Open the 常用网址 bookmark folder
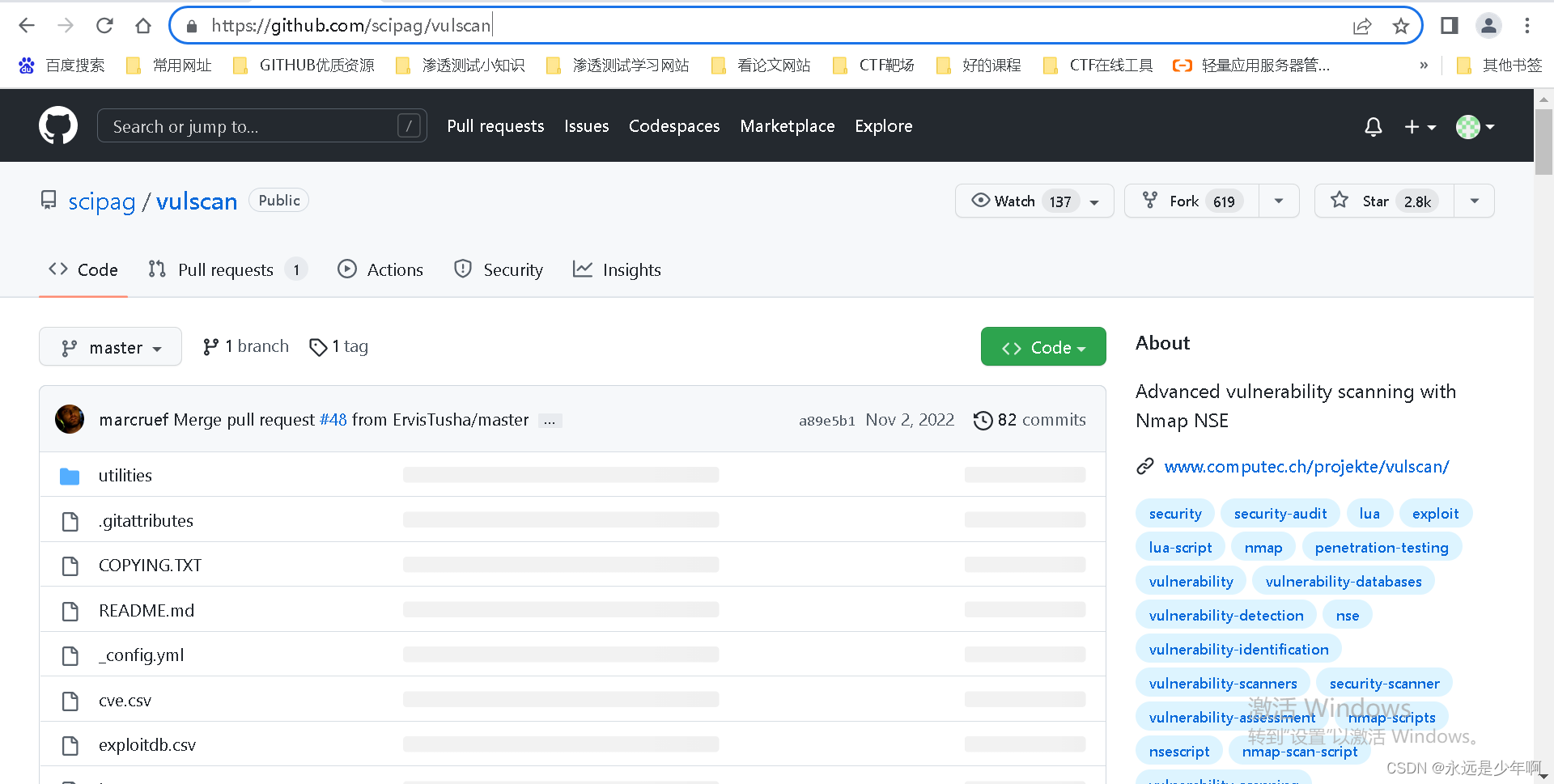This screenshot has width=1554, height=784. [x=169, y=66]
